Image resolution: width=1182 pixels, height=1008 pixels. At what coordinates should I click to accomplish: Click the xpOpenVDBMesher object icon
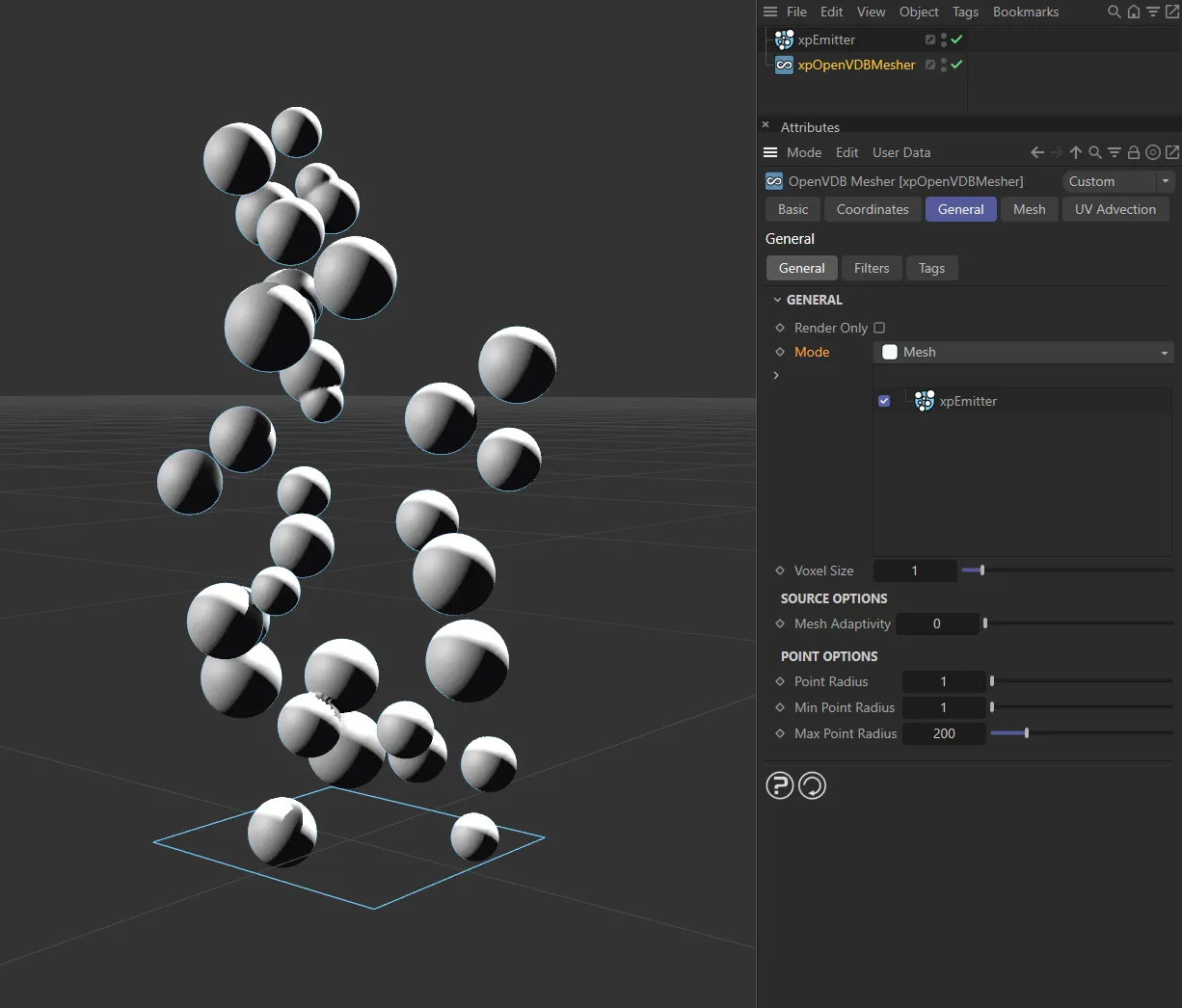point(784,65)
